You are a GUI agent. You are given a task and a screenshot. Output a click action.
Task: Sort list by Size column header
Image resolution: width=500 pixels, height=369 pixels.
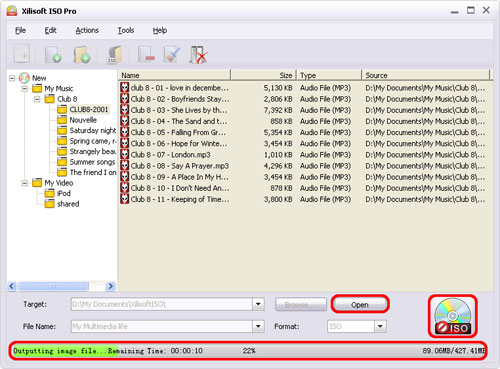[263, 75]
